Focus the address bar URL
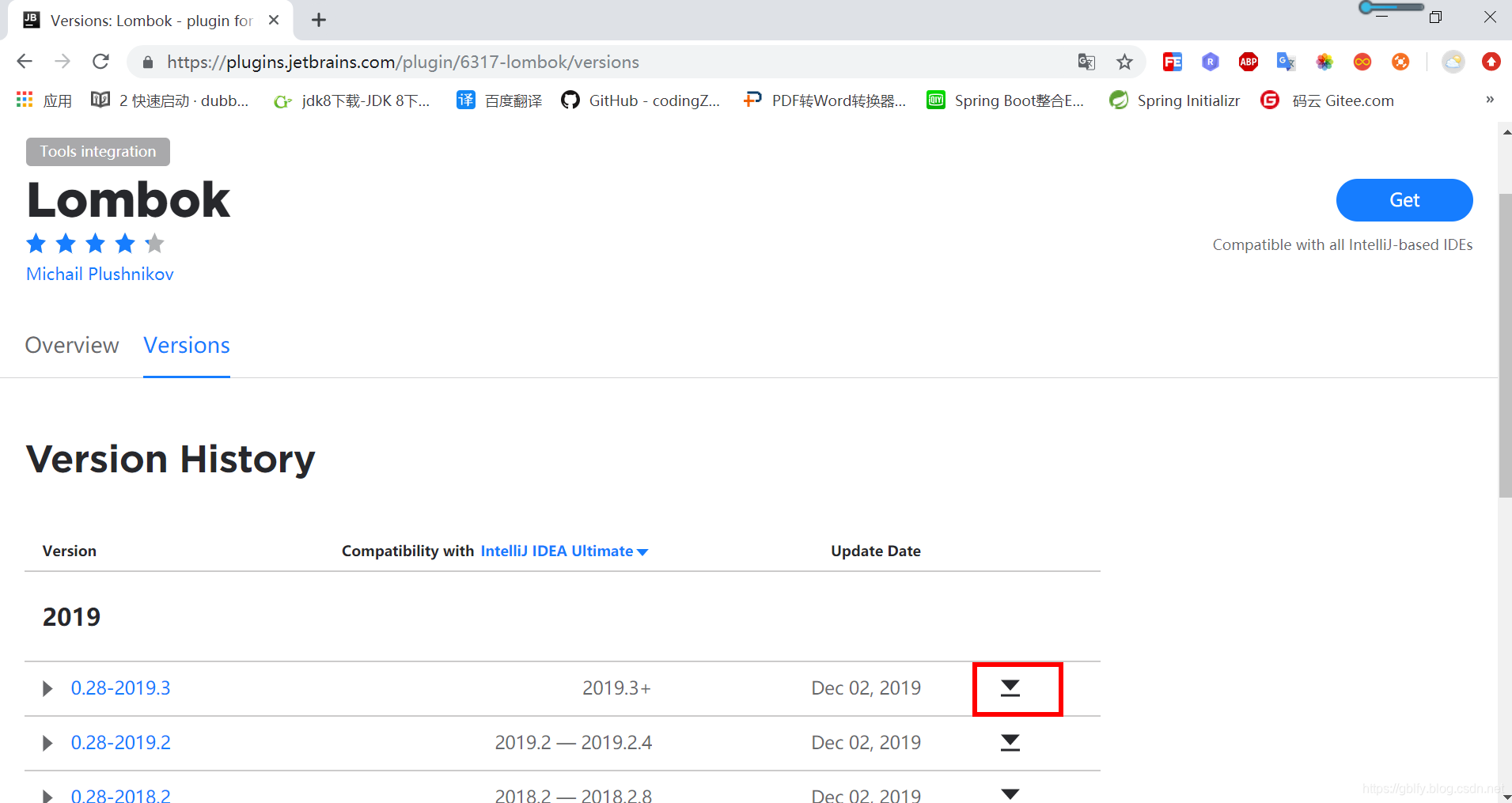The height and width of the screenshot is (803, 1512). tap(403, 62)
